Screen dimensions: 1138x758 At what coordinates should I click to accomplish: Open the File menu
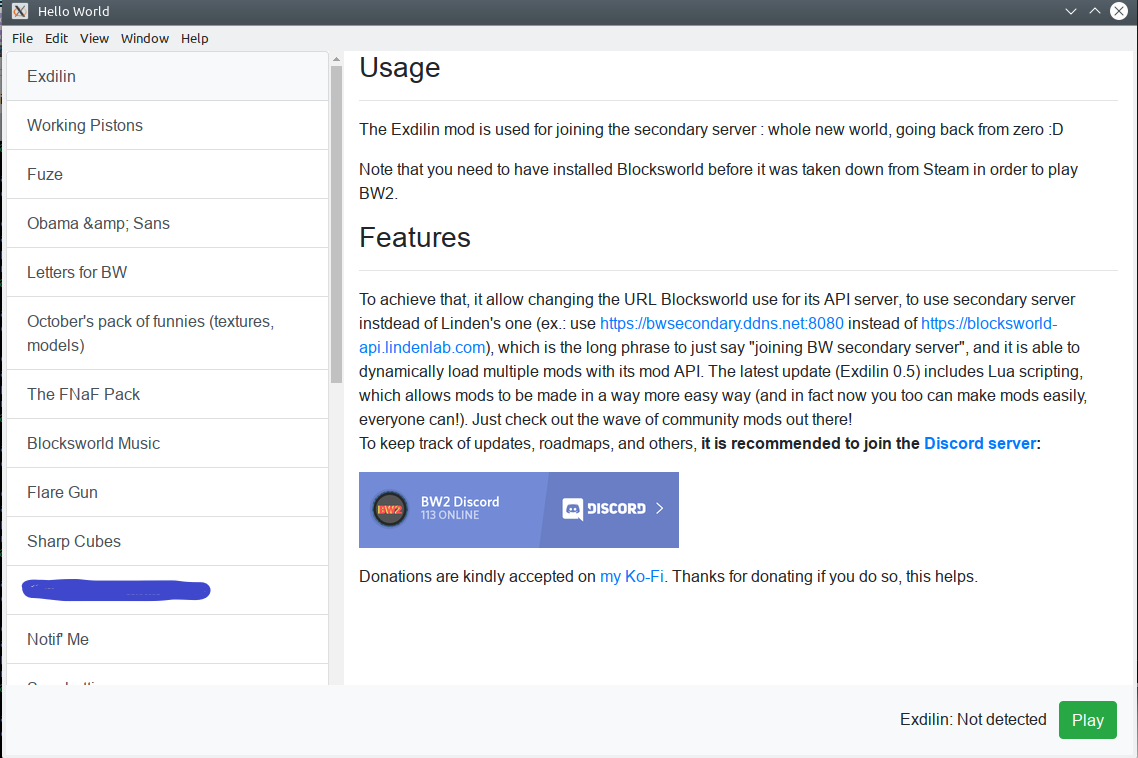click(22, 38)
